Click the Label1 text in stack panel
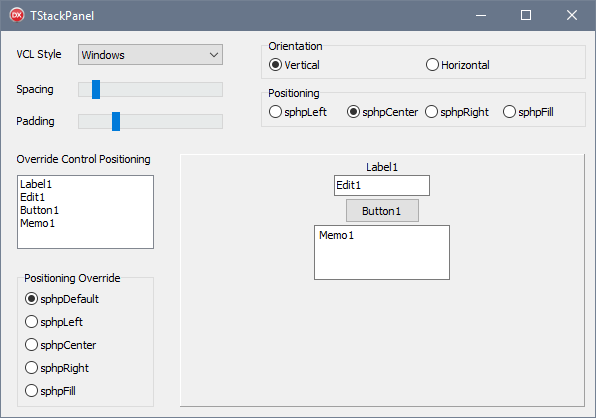Image resolution: width=596 pixels, height=418 pixels. point(382,167)
